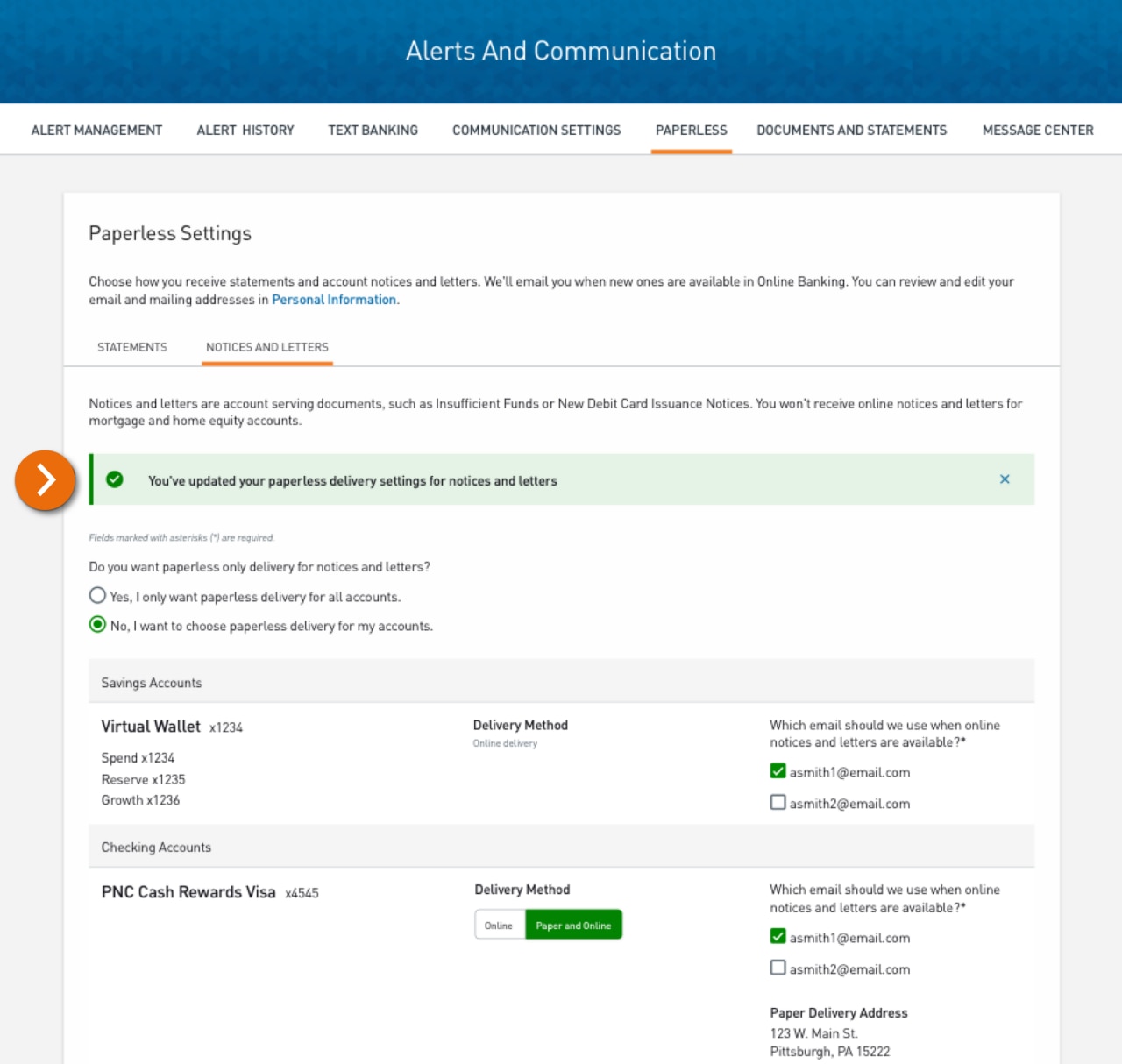Open the Personal Information link
Image resolution: width=1122 pixels, height=1064 pixels.
click(333, 299)
